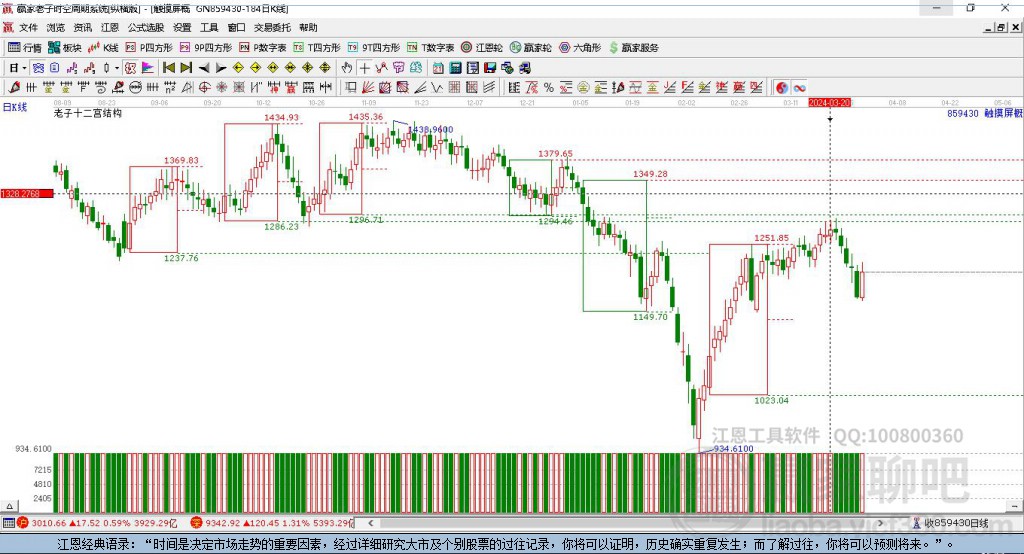Open the 江恩 menu
The image size is (1024, 554).
coord(110,27)
